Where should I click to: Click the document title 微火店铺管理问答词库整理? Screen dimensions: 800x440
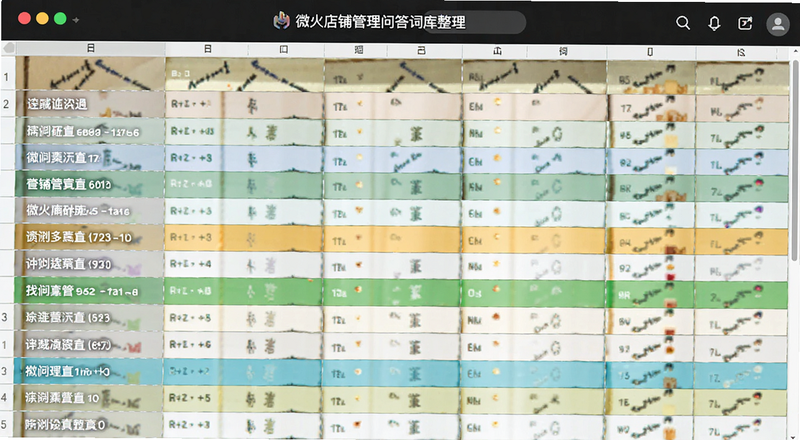[380, 22]
